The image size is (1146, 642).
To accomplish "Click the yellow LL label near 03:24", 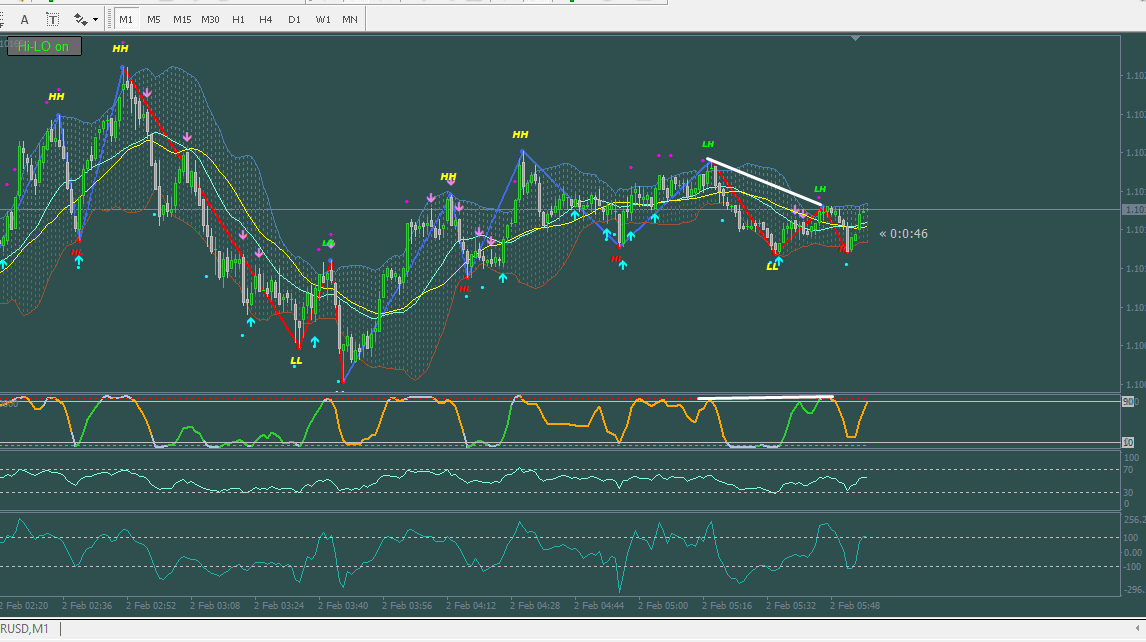I will click(296, 360).
